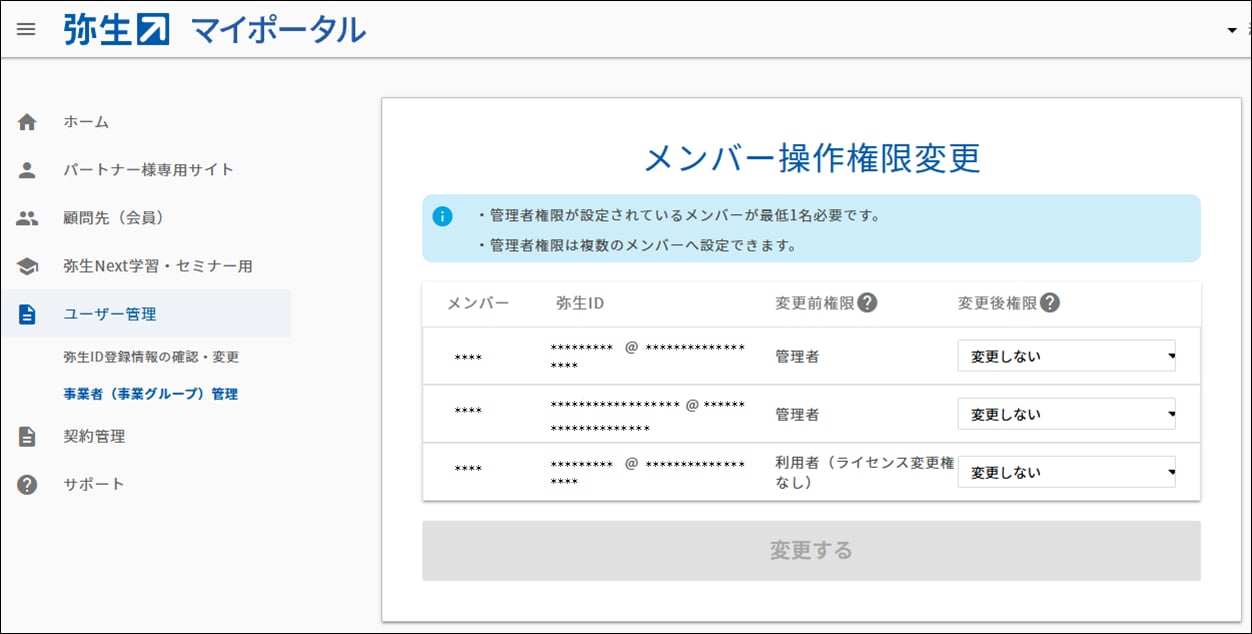Viewport: 1252px width, 634px height.
Task: Open 弥生ID登録情報の確認・変更 link
Action: tap(151, 357)
